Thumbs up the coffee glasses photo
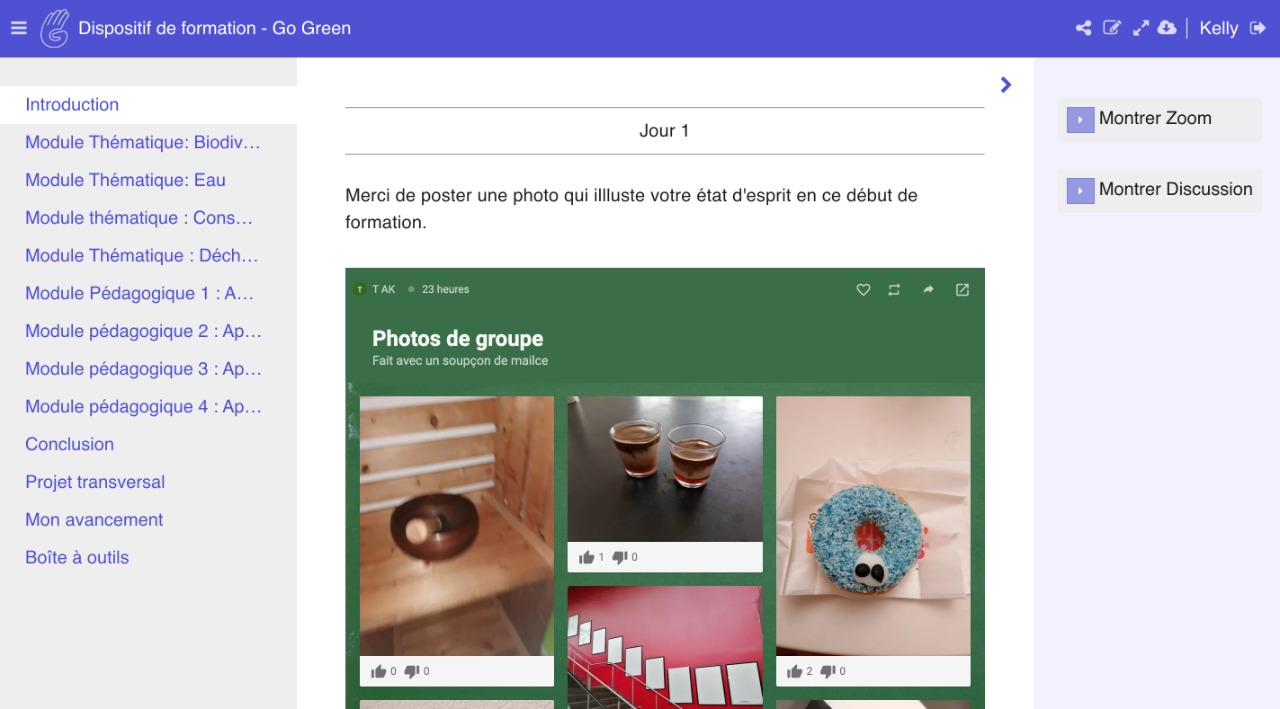This screenshot has height=709, width=1280. coord(586,557)
